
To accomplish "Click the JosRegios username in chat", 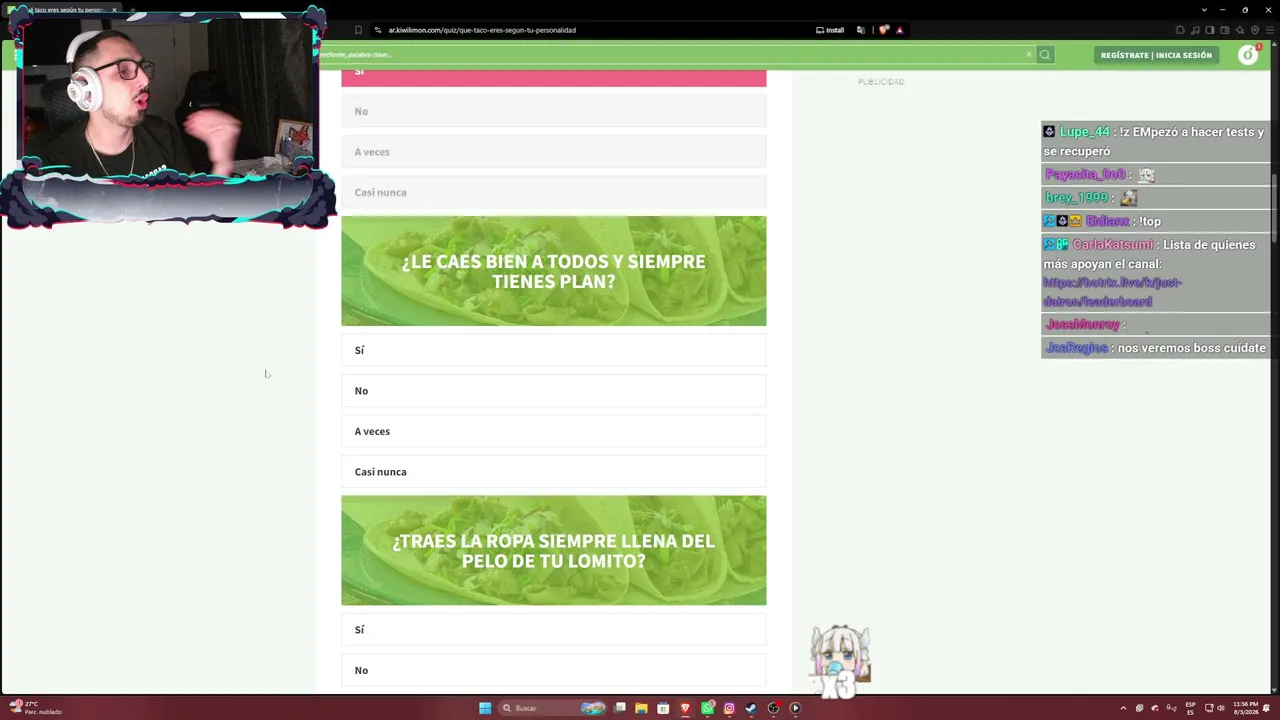I will click(1076, 348).
